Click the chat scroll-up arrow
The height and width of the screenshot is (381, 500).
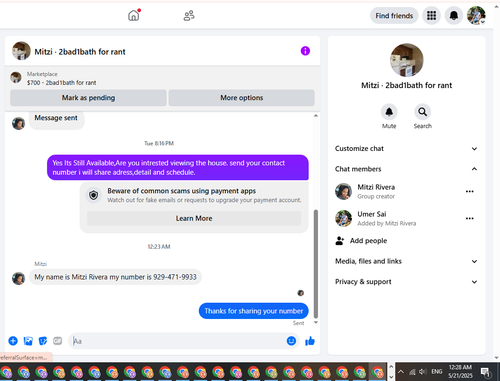316,116
